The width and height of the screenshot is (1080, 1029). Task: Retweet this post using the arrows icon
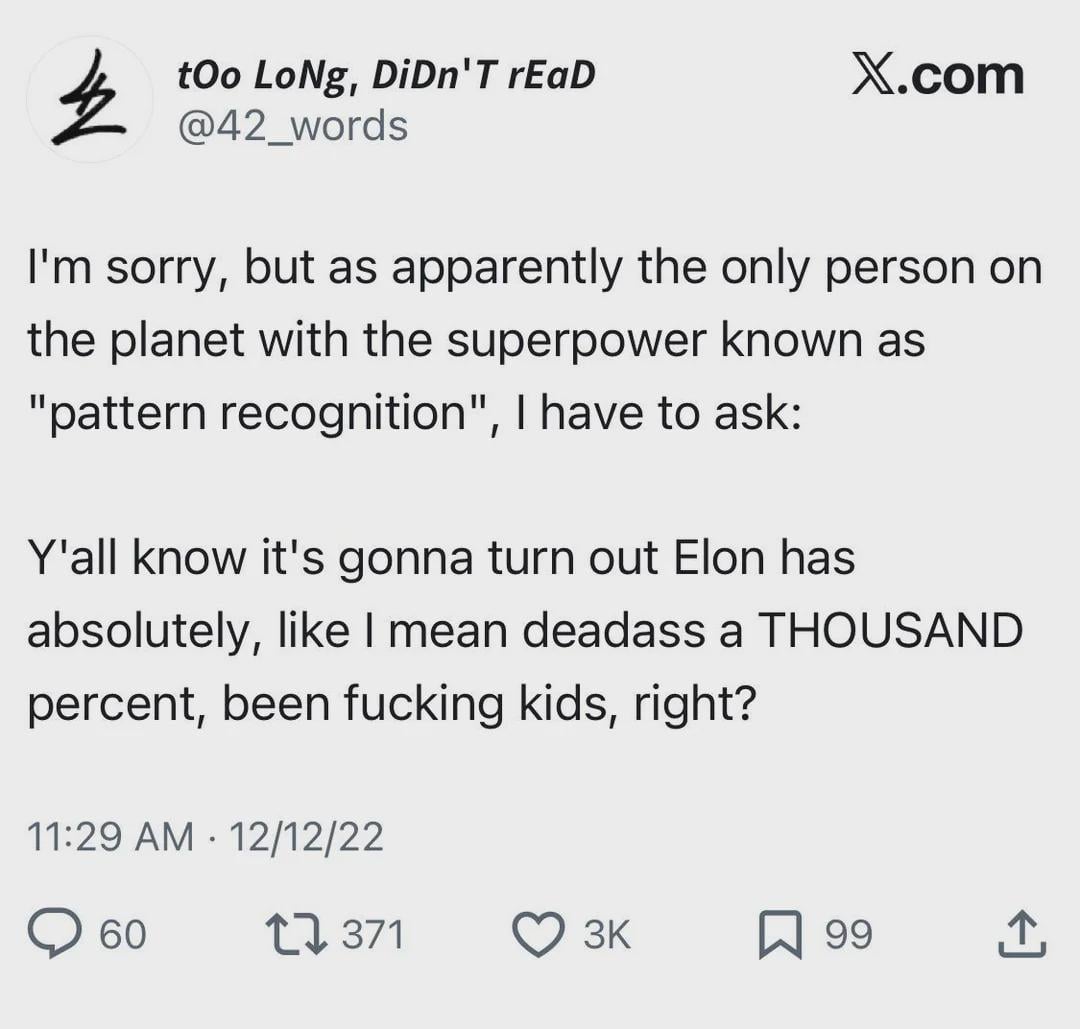(x=294, y=934)
